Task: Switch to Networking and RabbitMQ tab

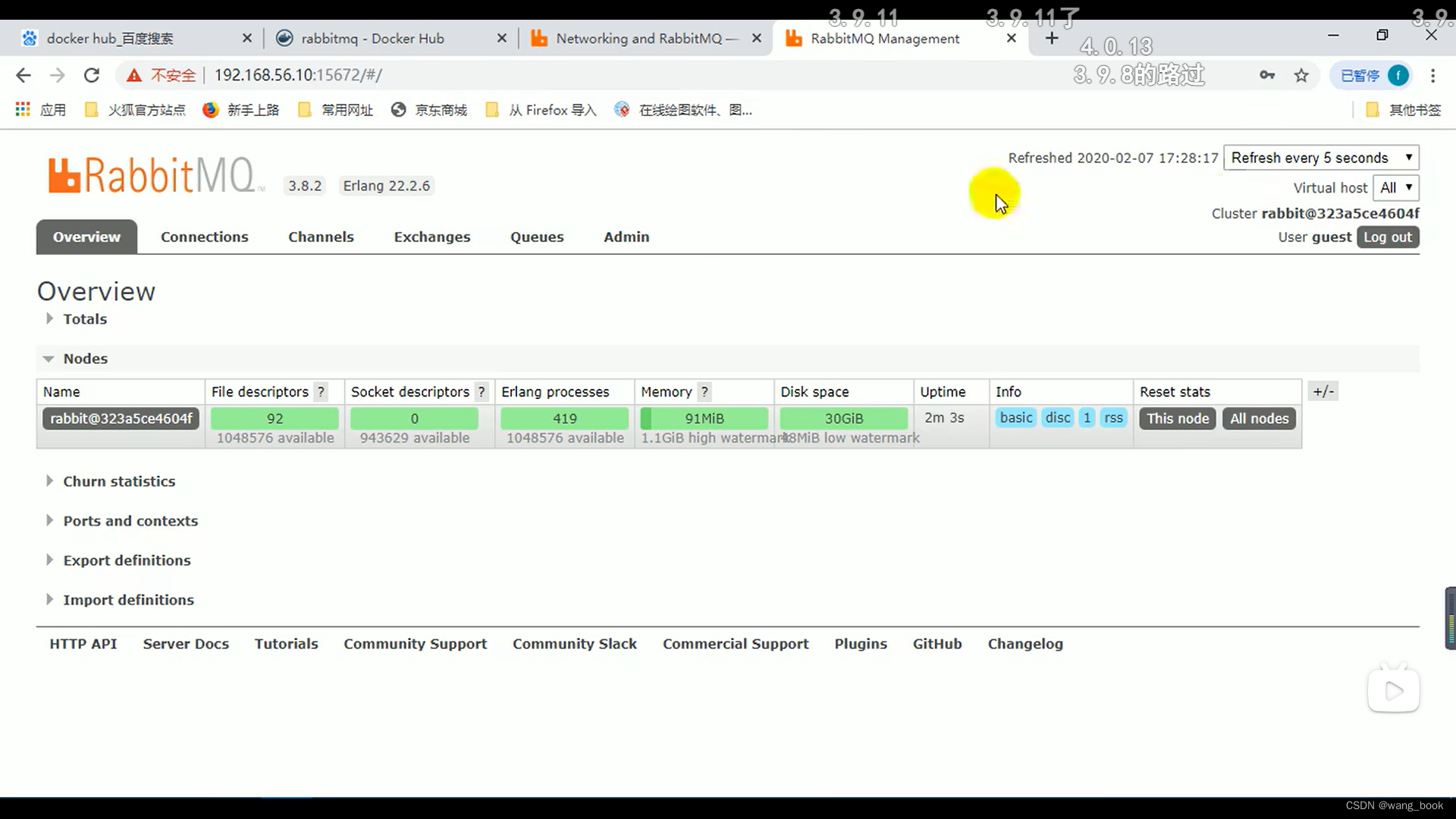Action: pos(646,38)
